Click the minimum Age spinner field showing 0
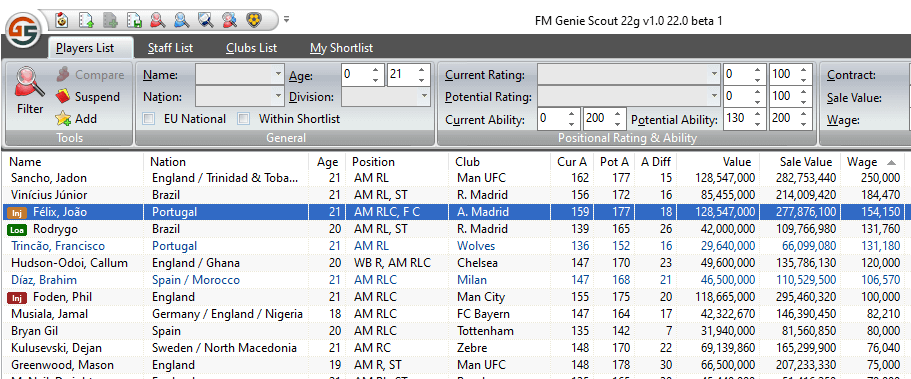The height and width of the screenshot is (379, 911). (x=363, y=75)
